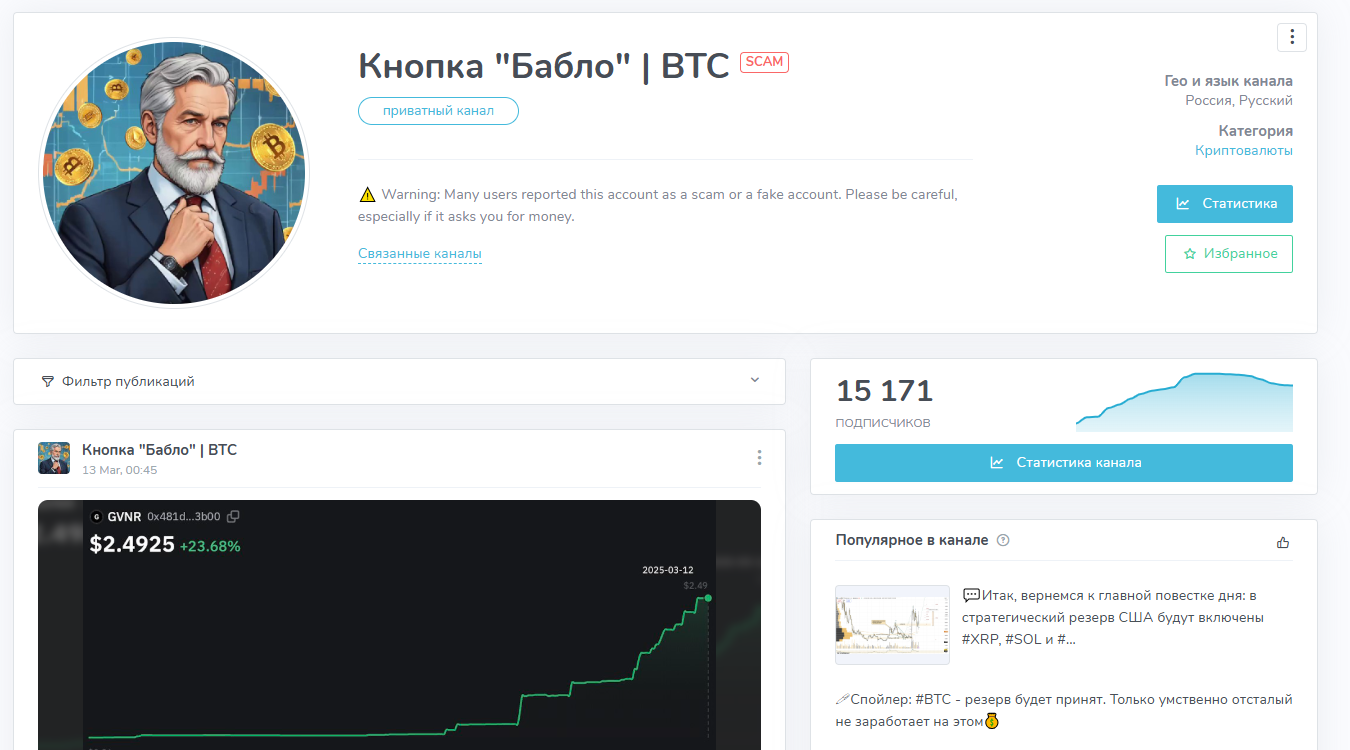Click the post channel name Кнопка "Бабло" | BTC
The width and height of the screenshot is (1350, 750).
(159, 450)
